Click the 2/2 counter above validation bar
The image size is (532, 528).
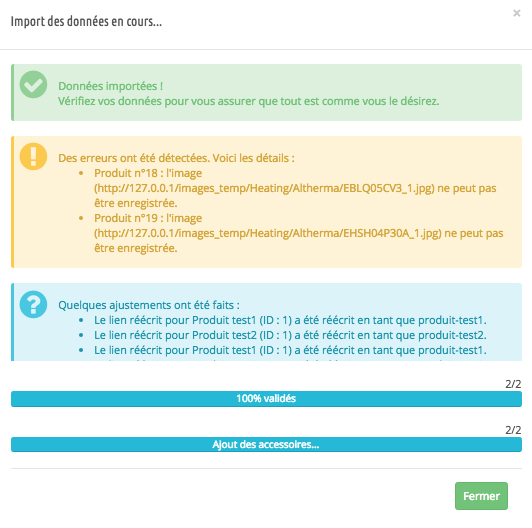point(513,384)
